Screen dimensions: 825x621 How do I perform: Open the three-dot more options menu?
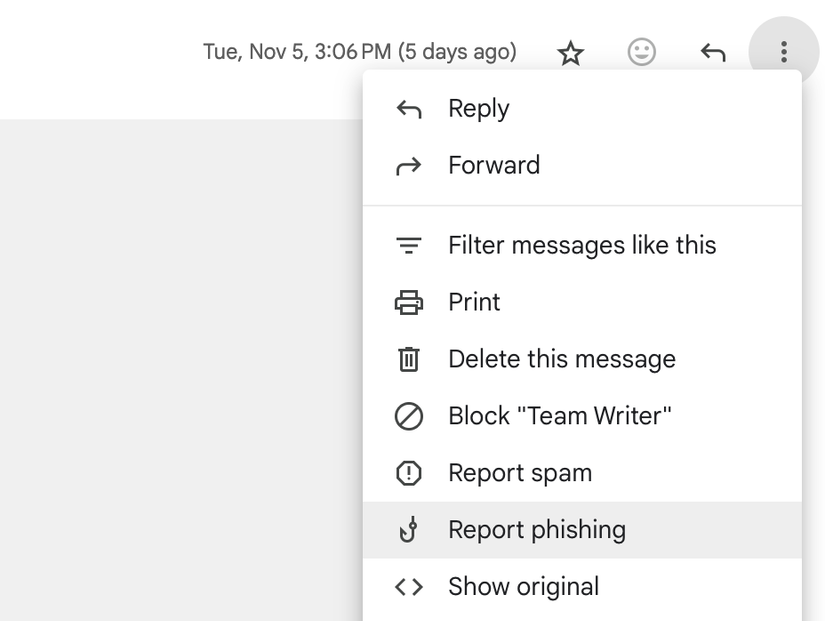click(x=784, y=52)
